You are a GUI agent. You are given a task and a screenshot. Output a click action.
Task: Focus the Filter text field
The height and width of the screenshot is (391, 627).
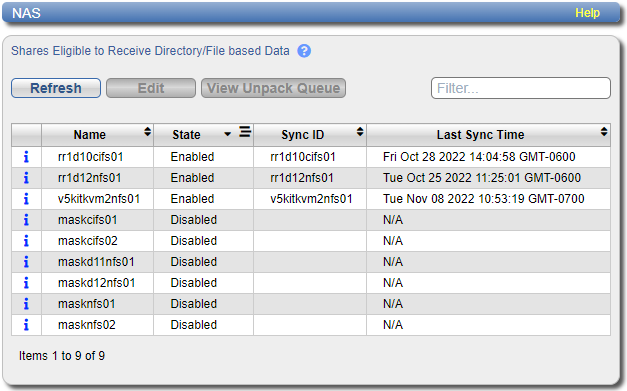[x=521, y=88]
